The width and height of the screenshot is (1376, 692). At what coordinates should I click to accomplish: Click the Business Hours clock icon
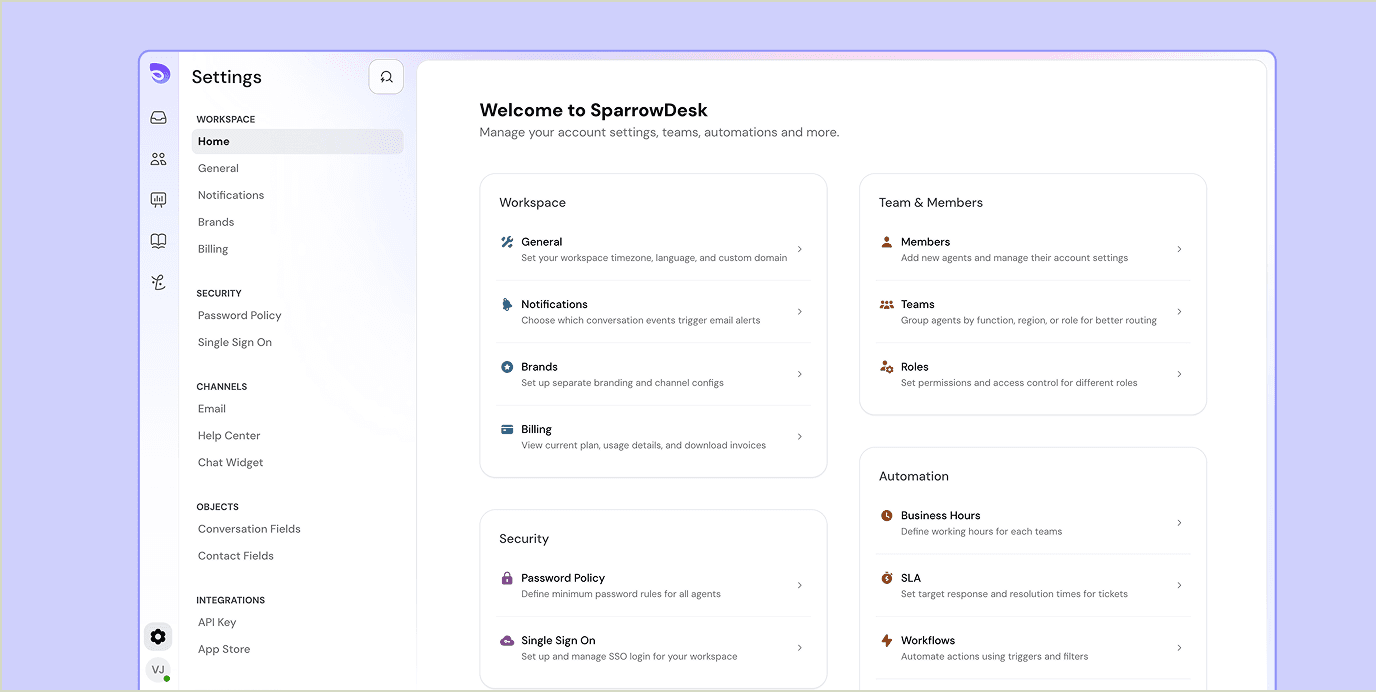(886, 515)
